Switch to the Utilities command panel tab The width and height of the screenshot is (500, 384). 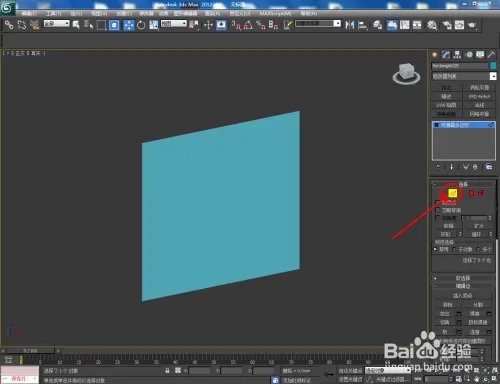pos(491,55)
